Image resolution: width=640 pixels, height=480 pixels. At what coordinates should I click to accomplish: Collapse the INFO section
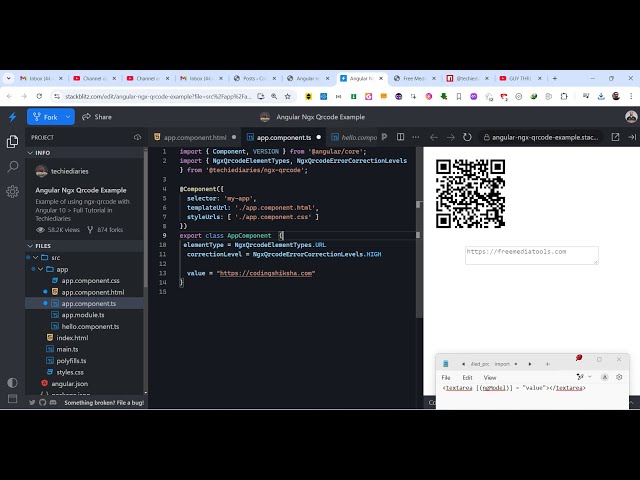[x=30, y=153]
